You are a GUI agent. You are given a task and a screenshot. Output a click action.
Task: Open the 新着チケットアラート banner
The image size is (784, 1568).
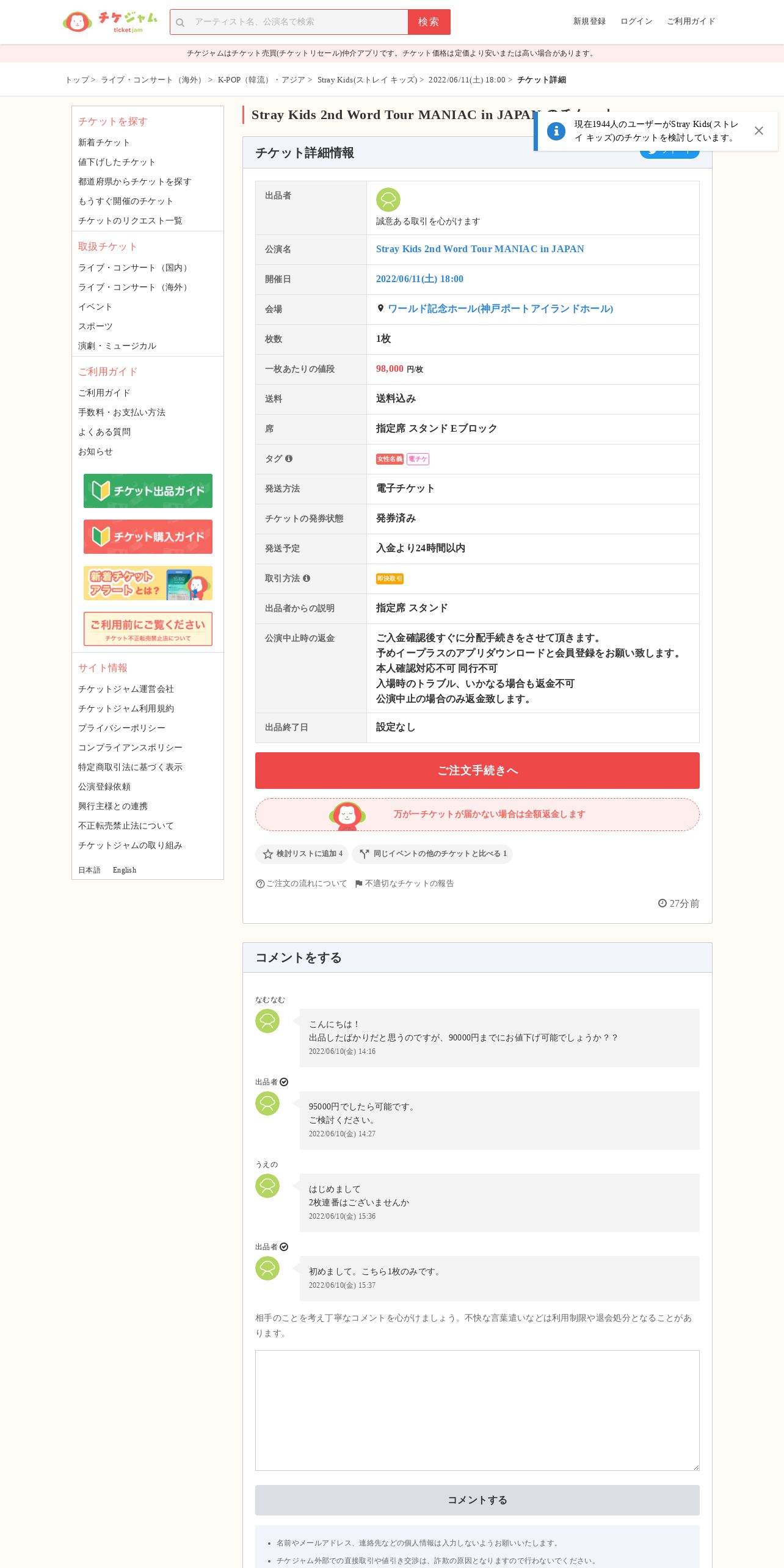148,583
